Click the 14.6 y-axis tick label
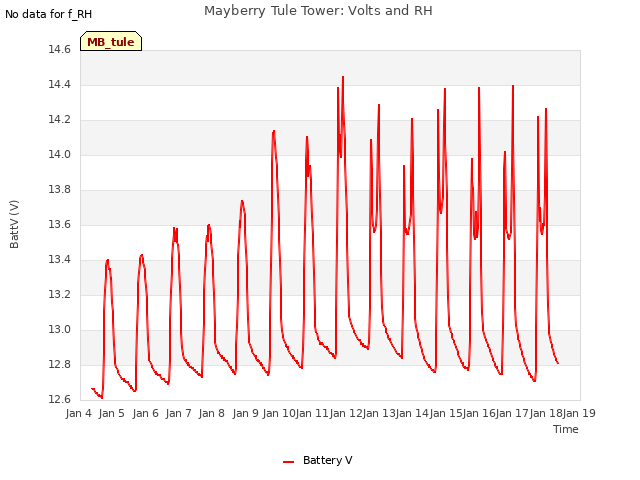This screenshot has height=480, width=640. pyautogui.click(x=60, y=50)
